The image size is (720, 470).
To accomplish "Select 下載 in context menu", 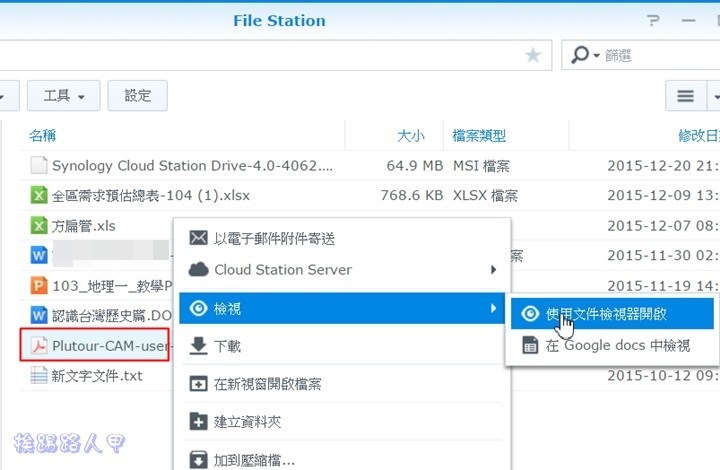I will tap(228, 346).
